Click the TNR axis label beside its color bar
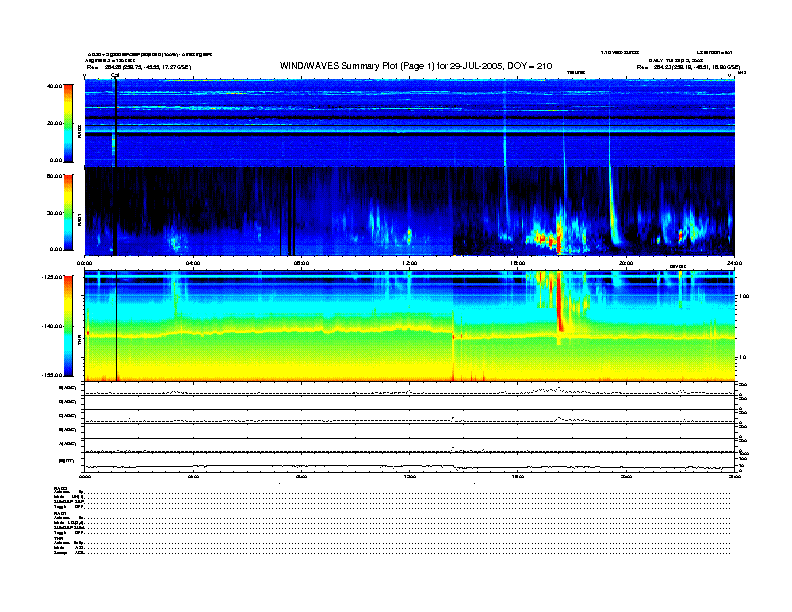This screenshot has height=612, width=792. click(x=80, y=341)
